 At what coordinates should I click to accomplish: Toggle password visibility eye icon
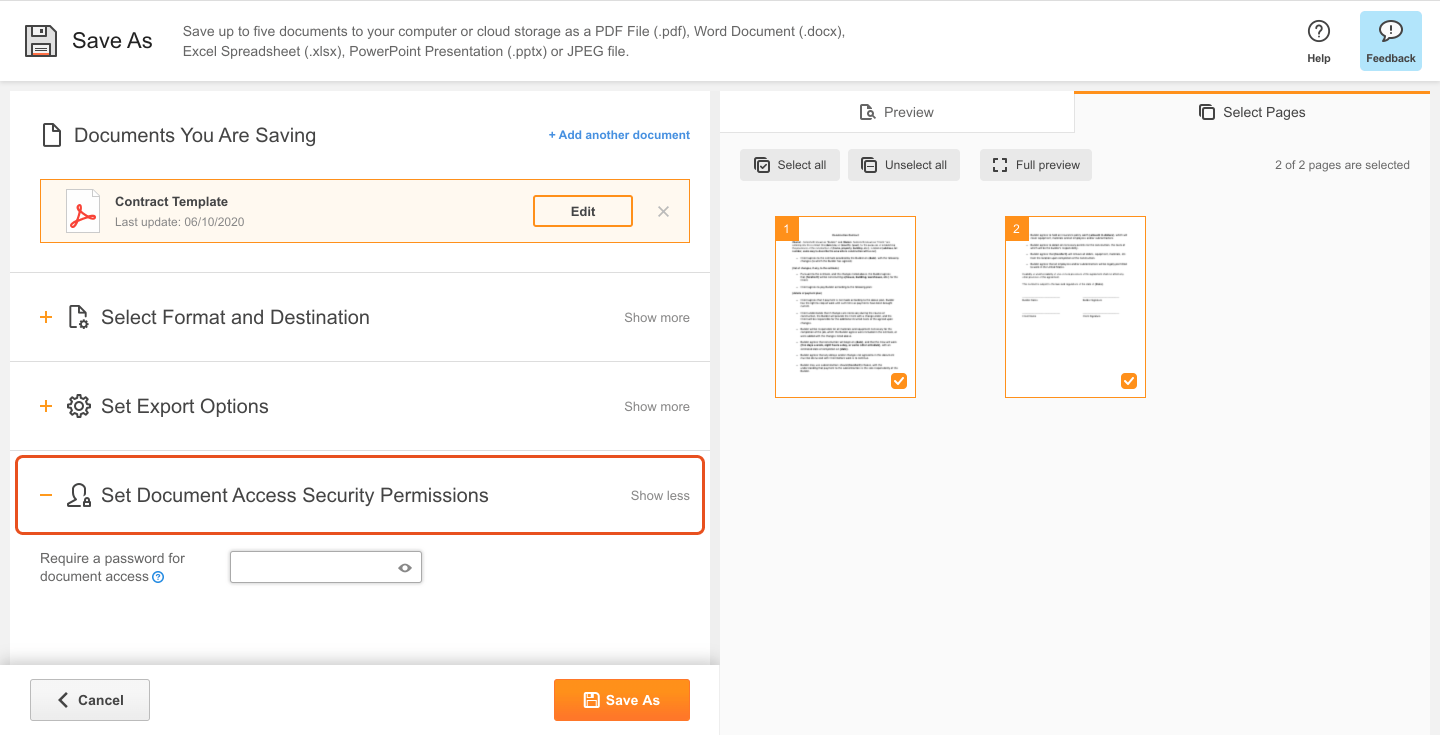[405, 567]
